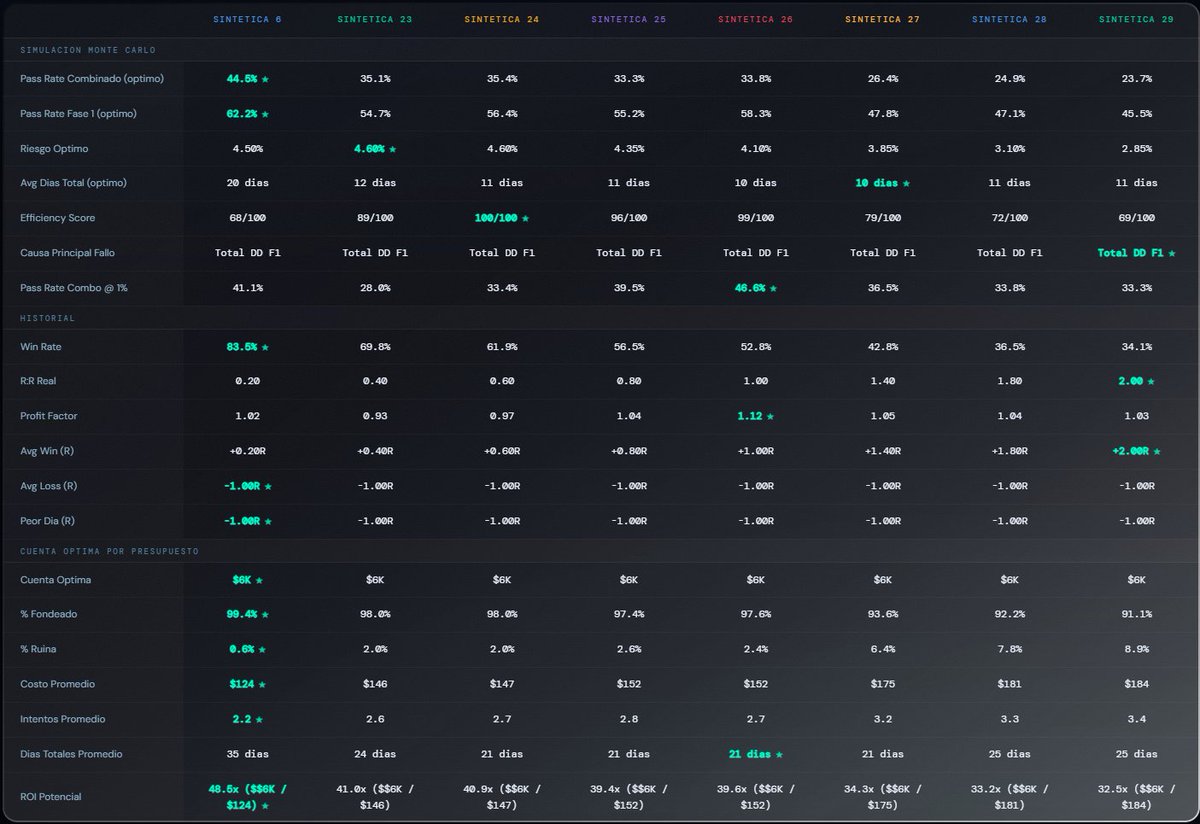Image resolution: width=1200 pixels, height=824 pixels.
Task: Select the highlighted $6K Cuenta Optima value
Action: pyautogui.click(x=242, y=580)
